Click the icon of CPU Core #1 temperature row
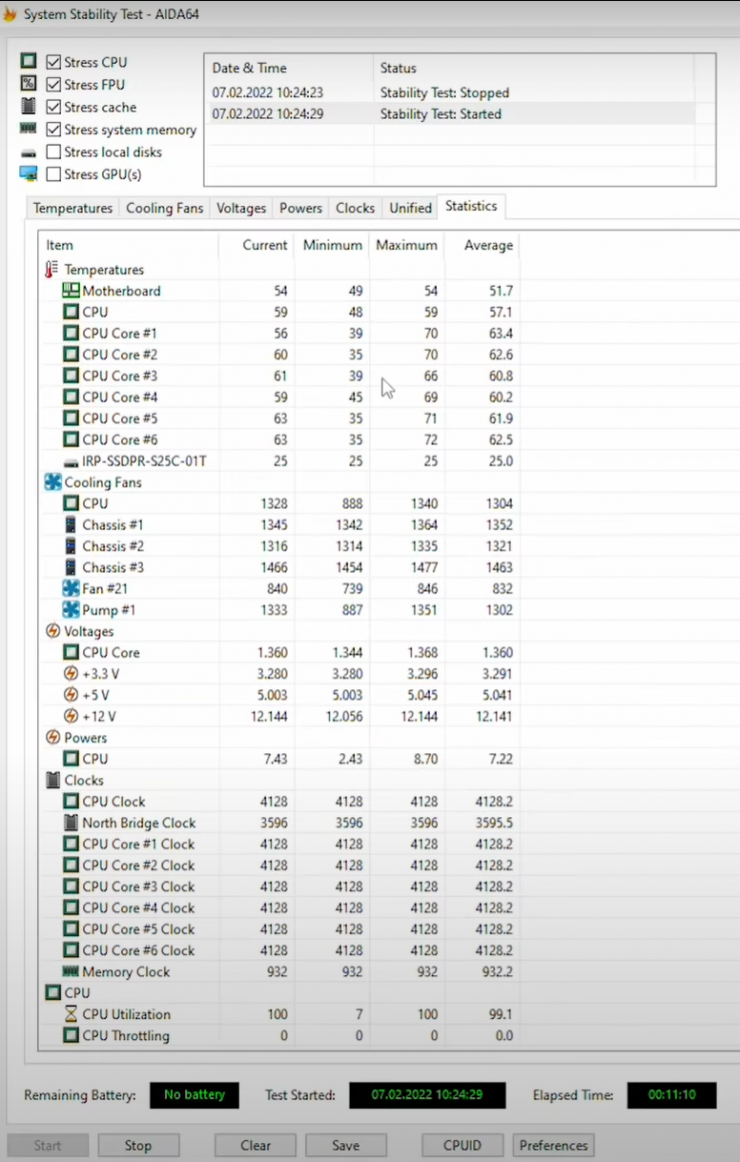This screenshot has width=740, height=1162. [x=70, y=333]
